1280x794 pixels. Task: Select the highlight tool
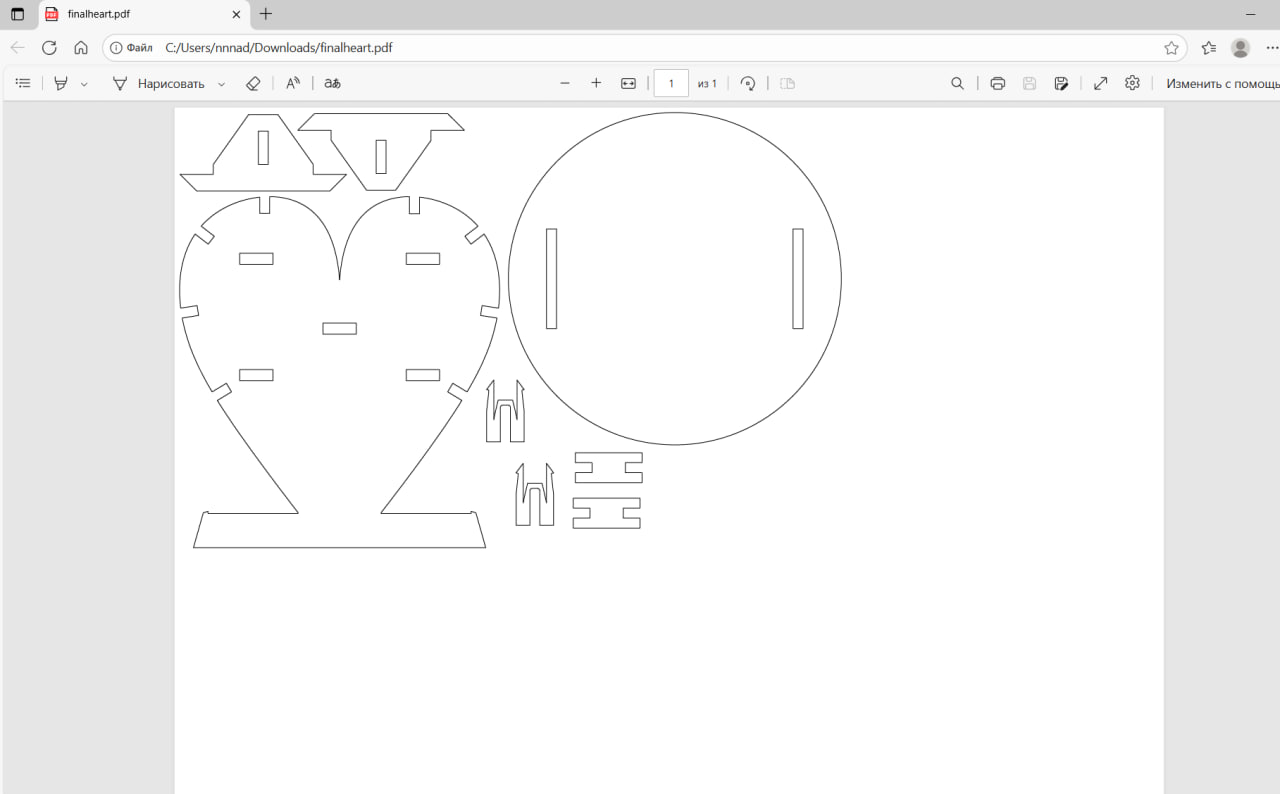point(61,83)
